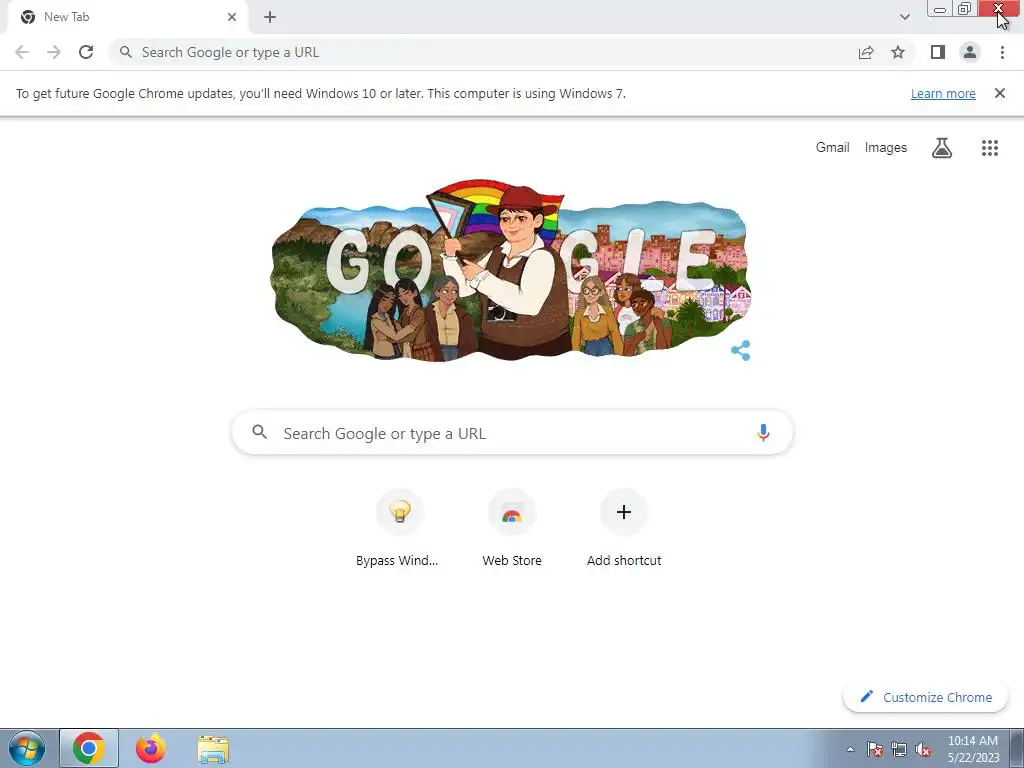Click magnifier icon in page search box
Image resolution: width=1024 pixels, height=768 pixels.
[x=259, y=432]
